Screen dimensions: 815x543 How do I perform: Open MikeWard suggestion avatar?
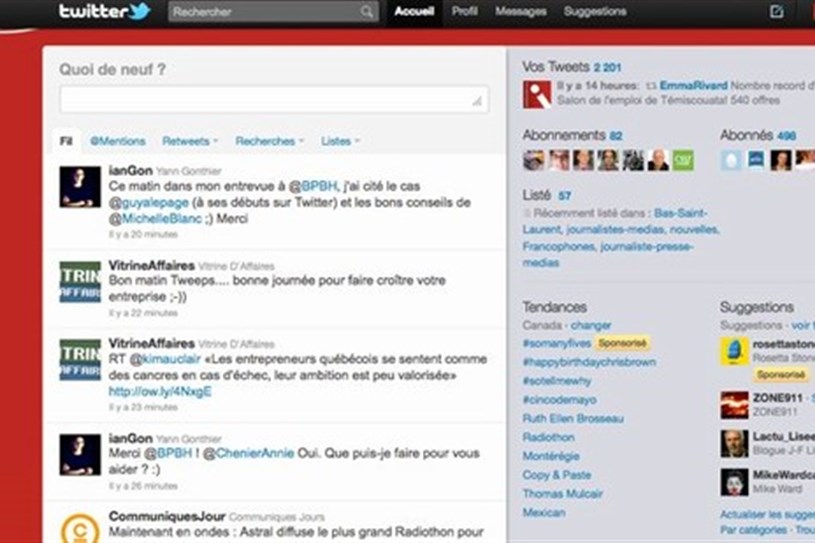(734, 482)
